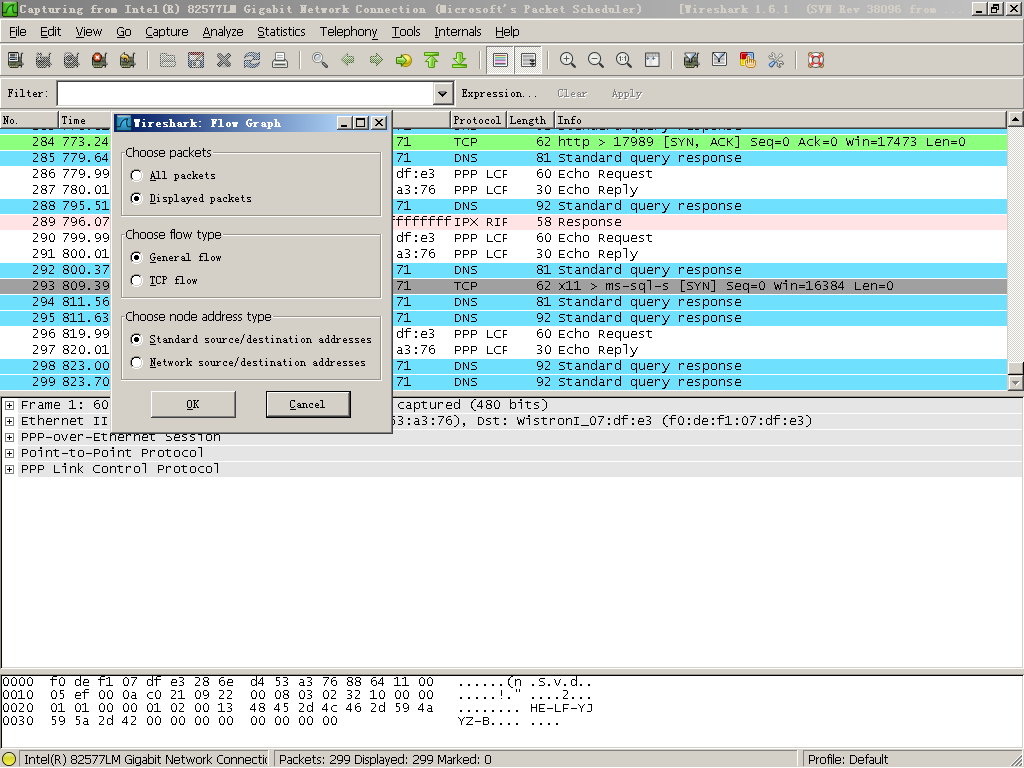
Task: Jump to the last packet
Action: pyautogui.click(x=460, y=60)
